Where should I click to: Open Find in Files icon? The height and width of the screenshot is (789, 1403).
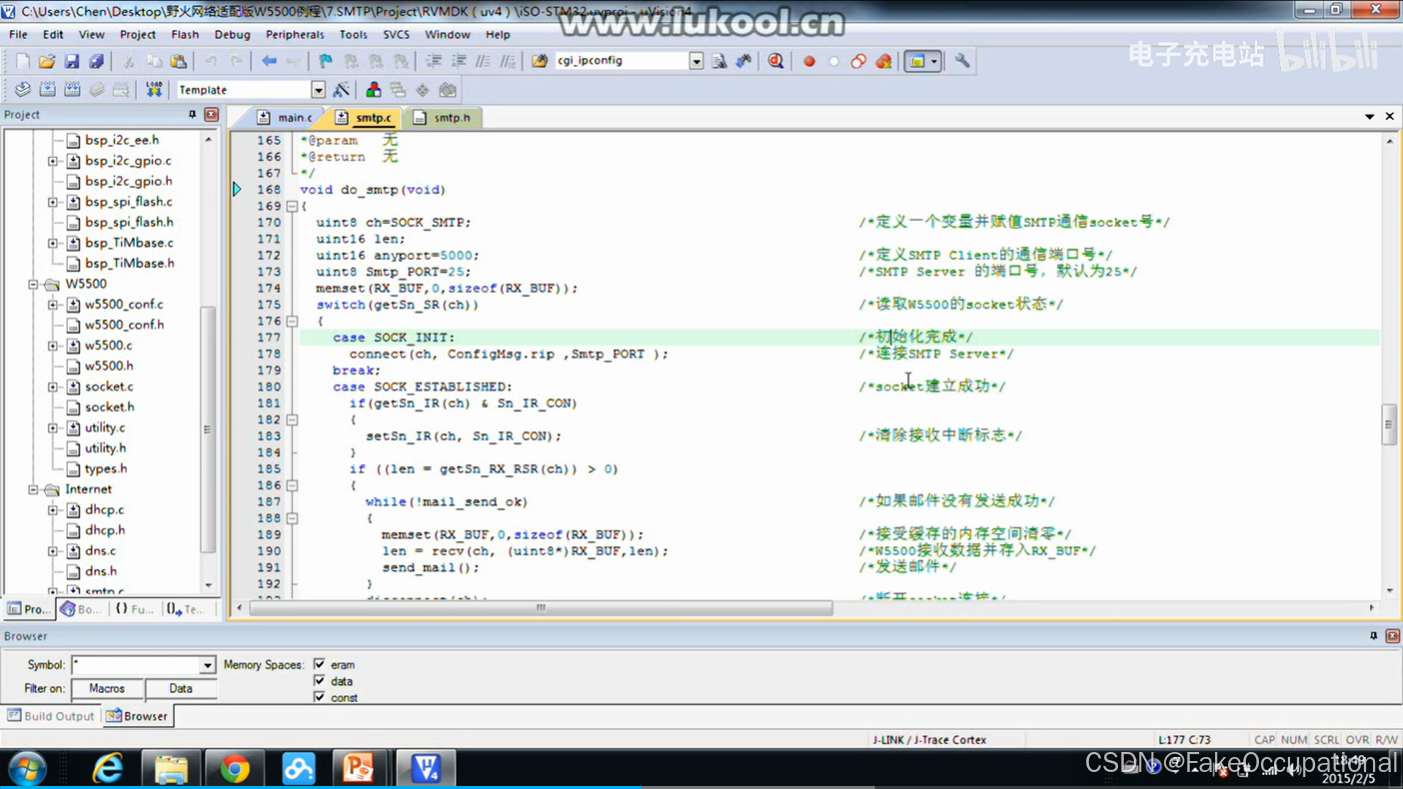pos(539,61)
